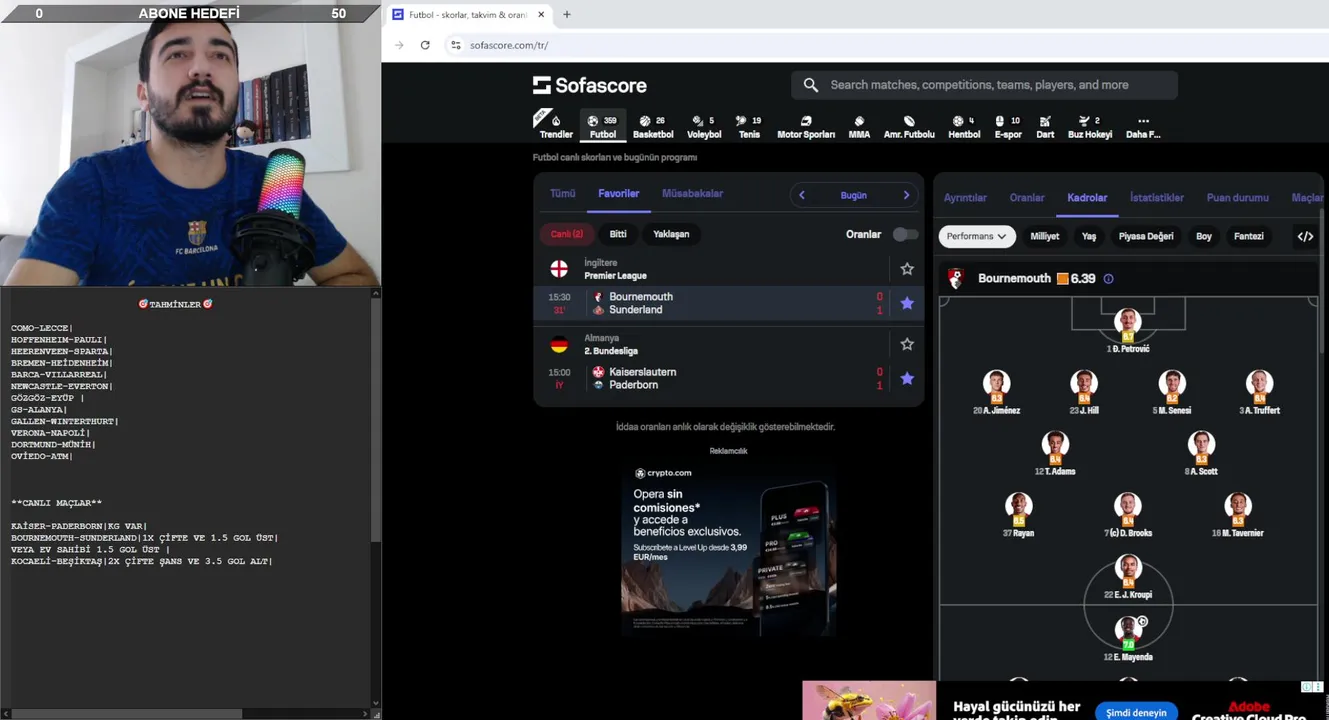Image resolution: width=1329 pixels, height=720 pixels.
Task: Click the search magnifier icon
Action: pos(811,85)
